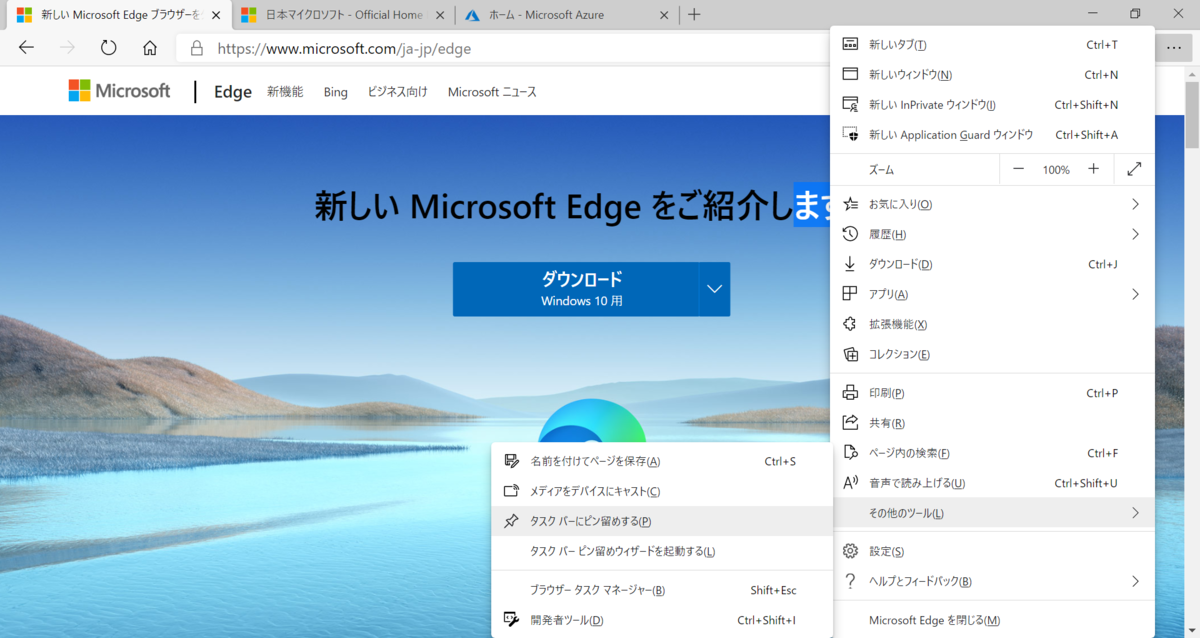This screenshot has height=638, width=1200.
Task: Click the Read aloud icon in the menu
Action: tap(851, 483)
